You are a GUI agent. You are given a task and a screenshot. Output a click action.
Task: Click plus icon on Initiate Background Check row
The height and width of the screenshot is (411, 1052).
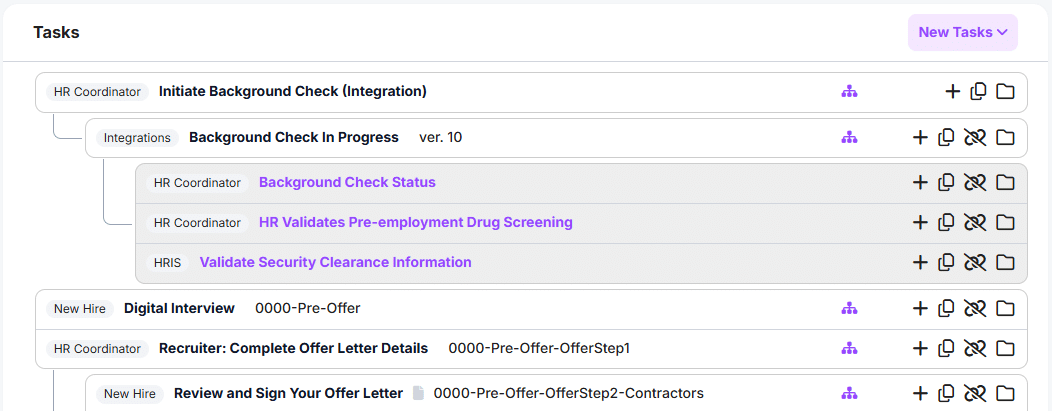(952, 92)
